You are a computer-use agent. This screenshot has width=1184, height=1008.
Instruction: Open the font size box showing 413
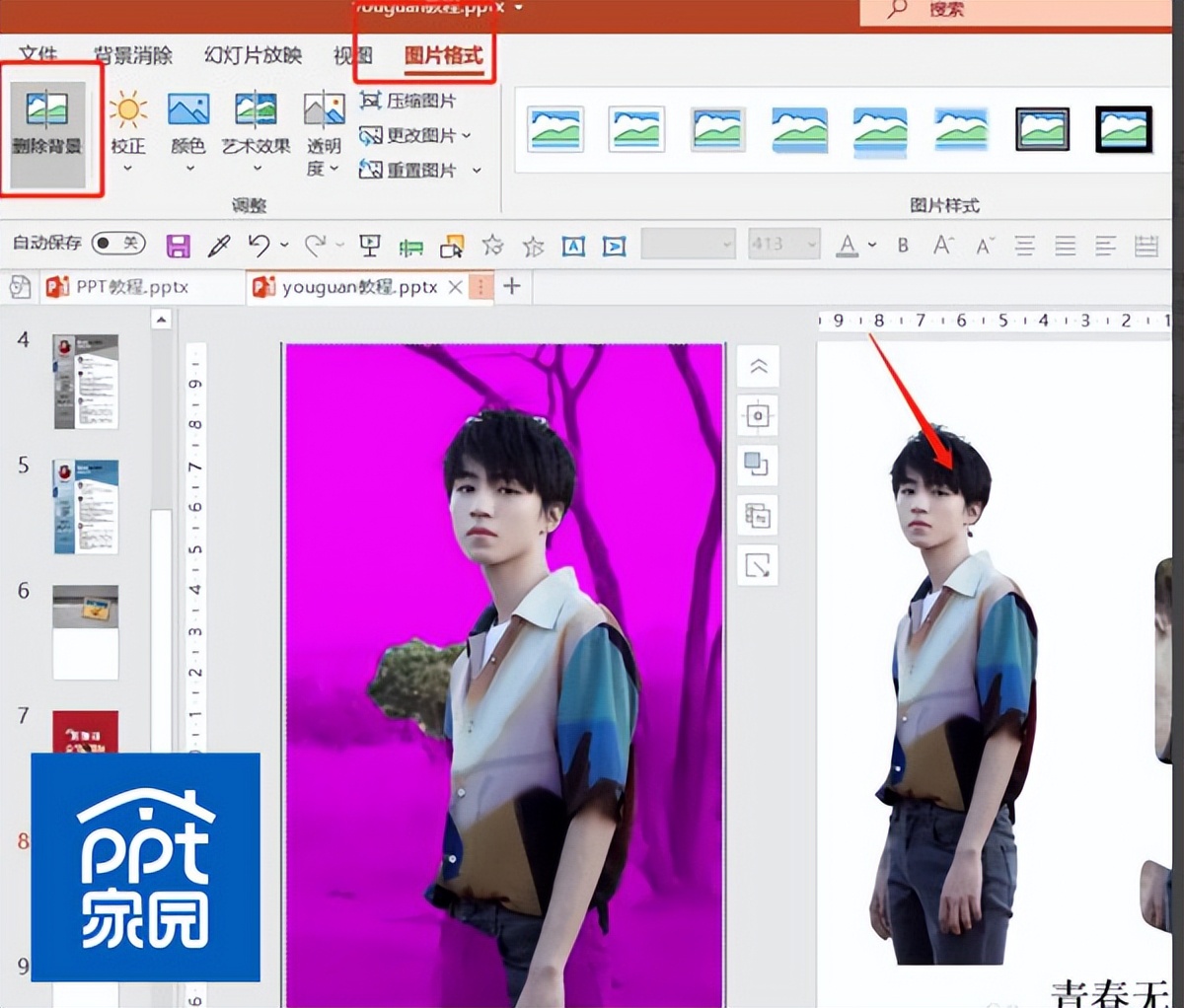tap(783, 244)
